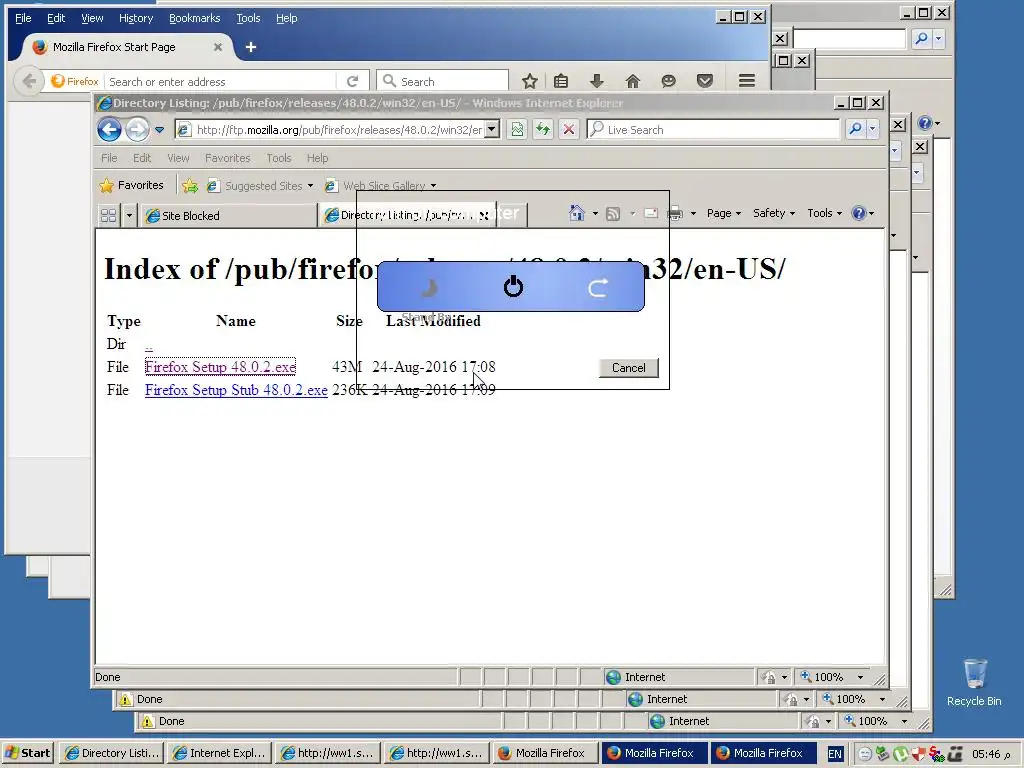Click the blue Help question icon in IE command bar
Viewport: 1024px width, 768px height.
[859, 214]
